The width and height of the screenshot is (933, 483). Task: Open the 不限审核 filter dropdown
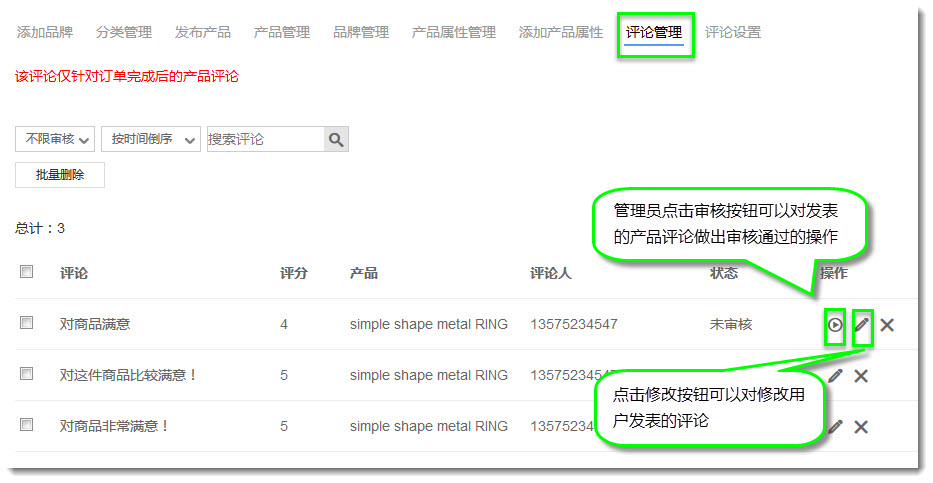[x=55, y=140]
